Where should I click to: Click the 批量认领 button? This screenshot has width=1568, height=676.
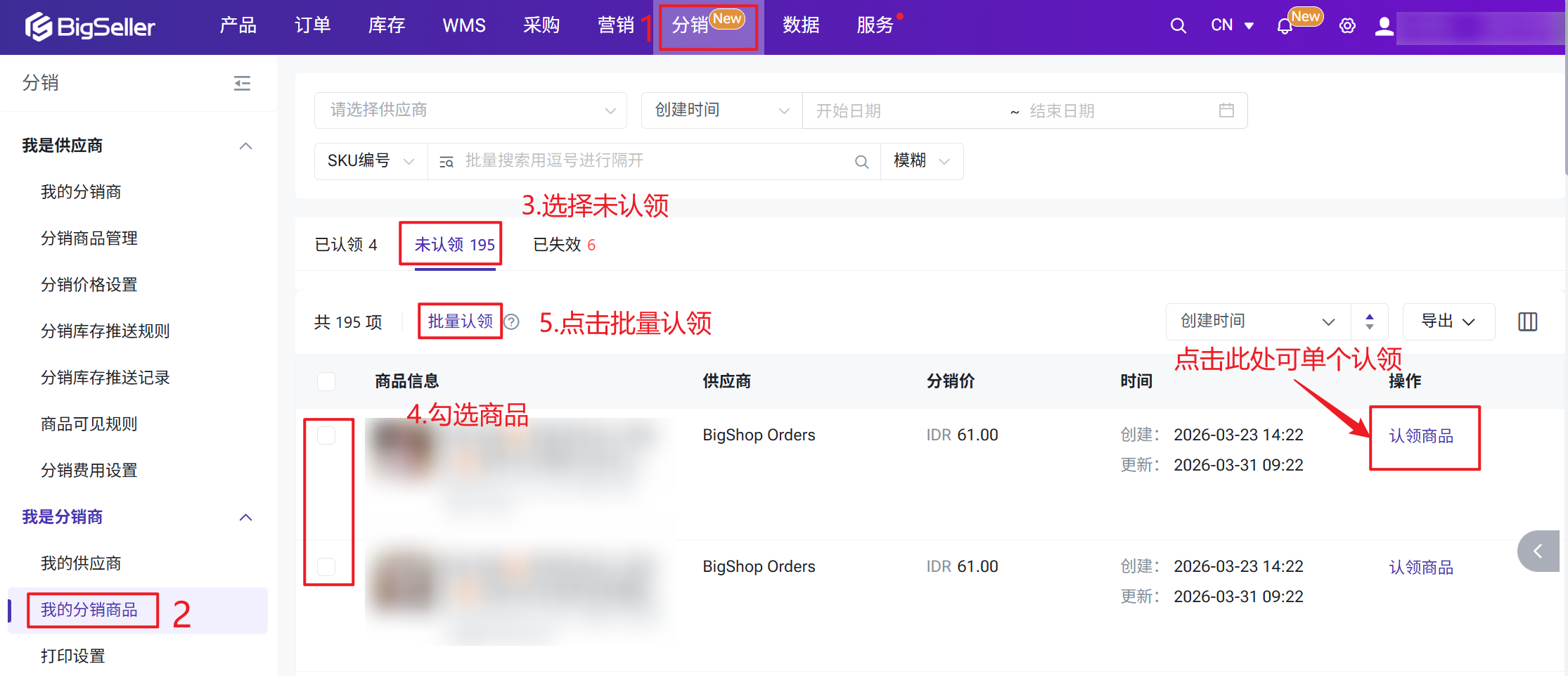461,321
